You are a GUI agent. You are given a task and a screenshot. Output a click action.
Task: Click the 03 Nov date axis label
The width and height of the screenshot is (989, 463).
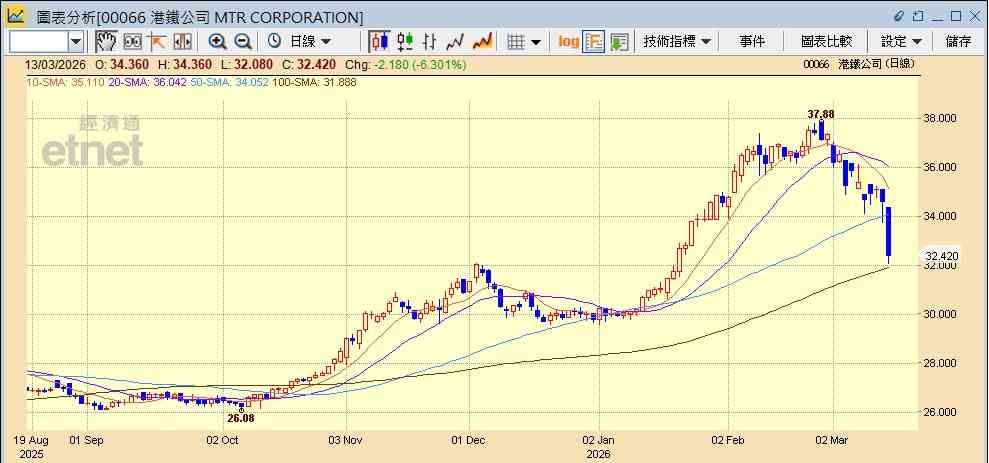tap(346, 440)
